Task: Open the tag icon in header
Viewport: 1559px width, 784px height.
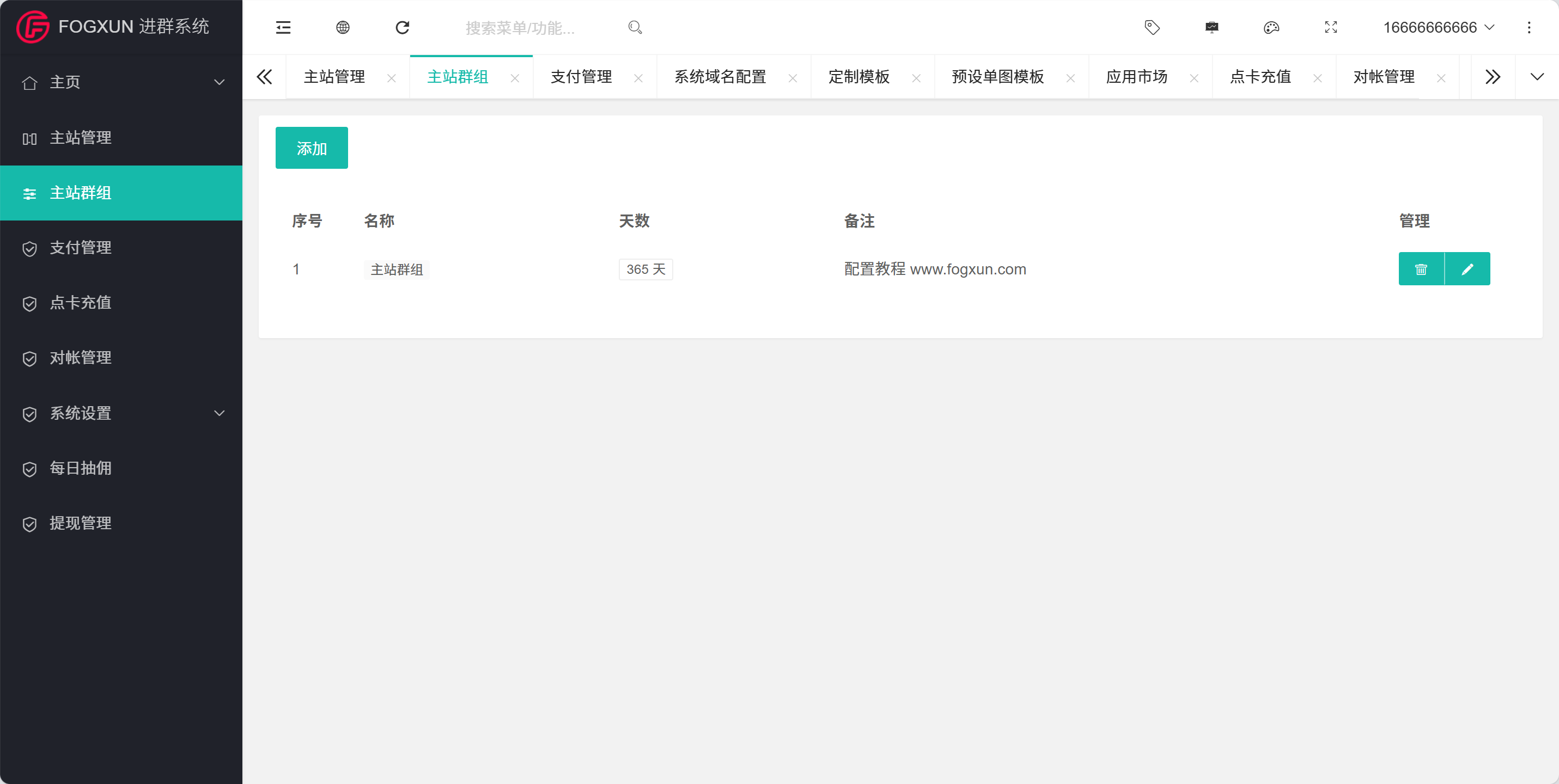Action: 1152,27
